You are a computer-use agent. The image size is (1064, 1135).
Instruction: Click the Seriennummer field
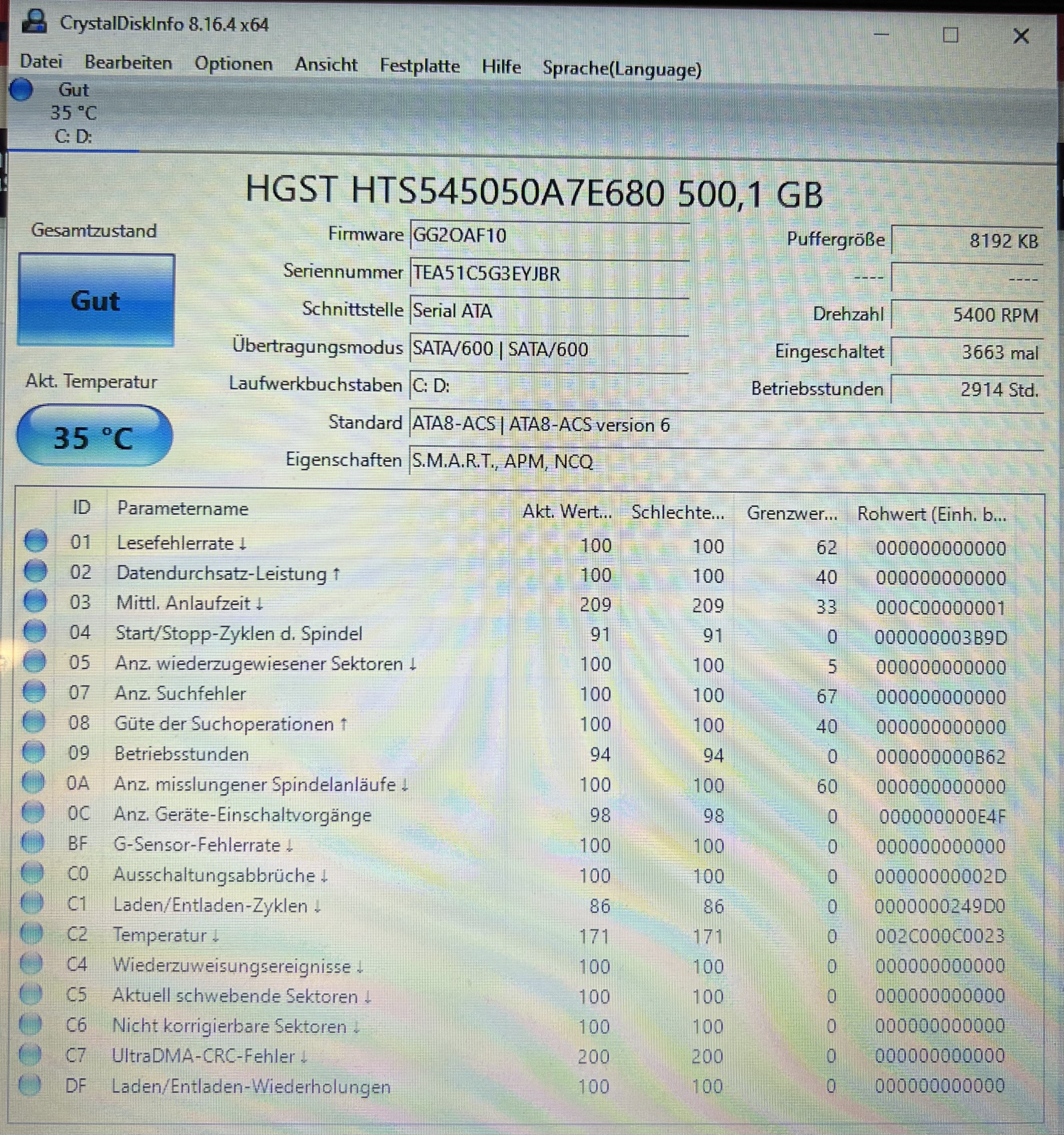point(548,273)
